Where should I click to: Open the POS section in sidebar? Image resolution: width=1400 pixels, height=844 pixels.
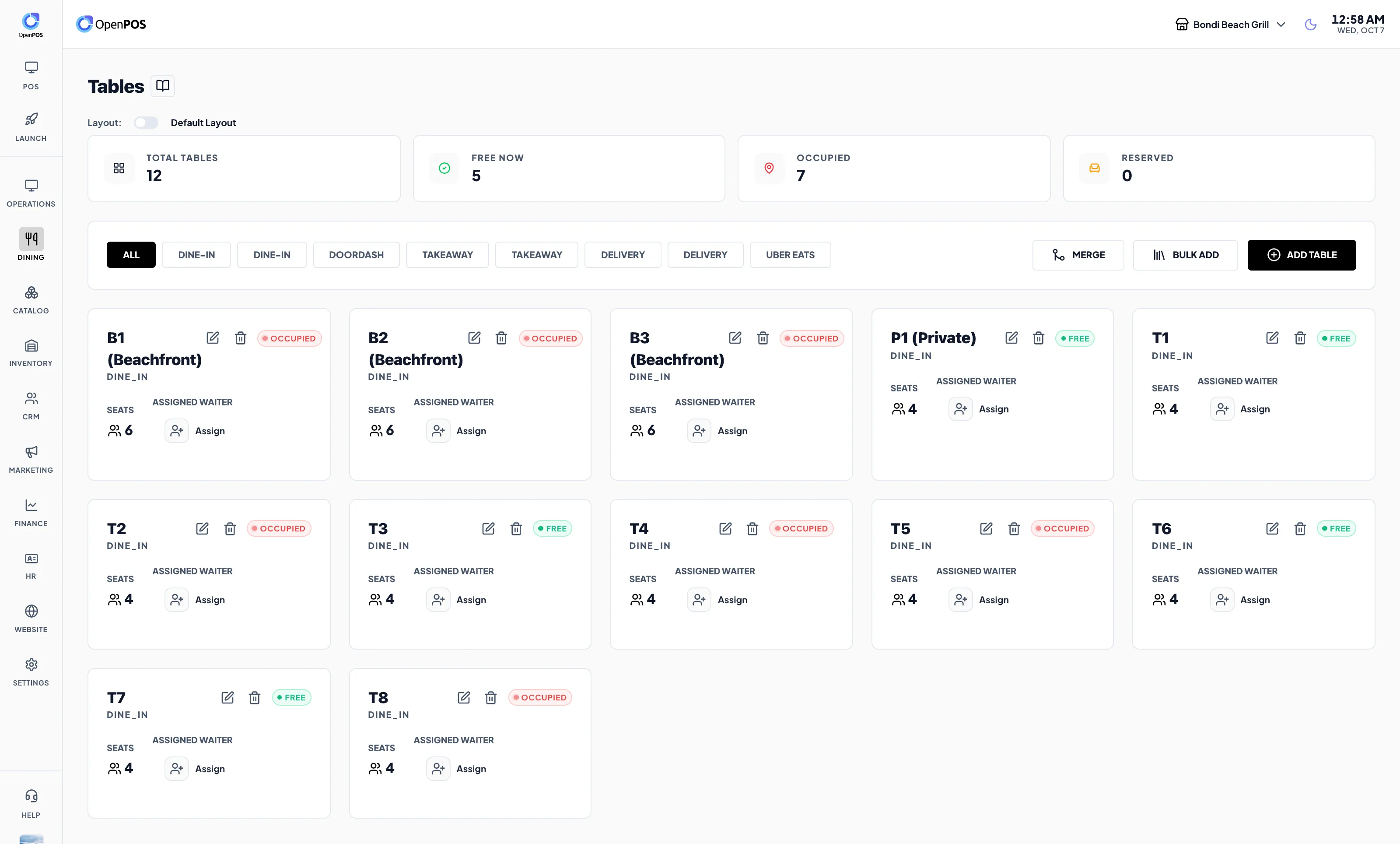(31, 76)
